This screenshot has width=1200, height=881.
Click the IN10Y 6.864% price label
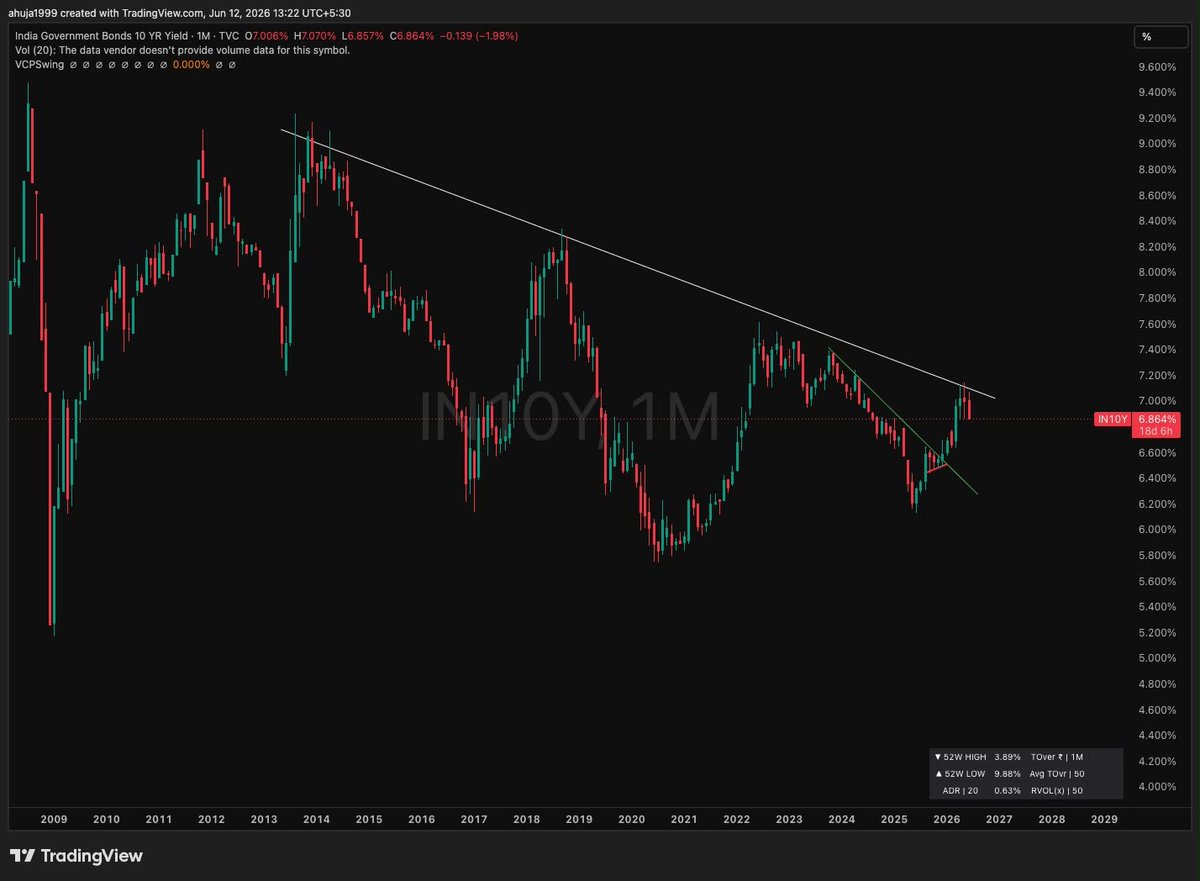click(1138, 419)
